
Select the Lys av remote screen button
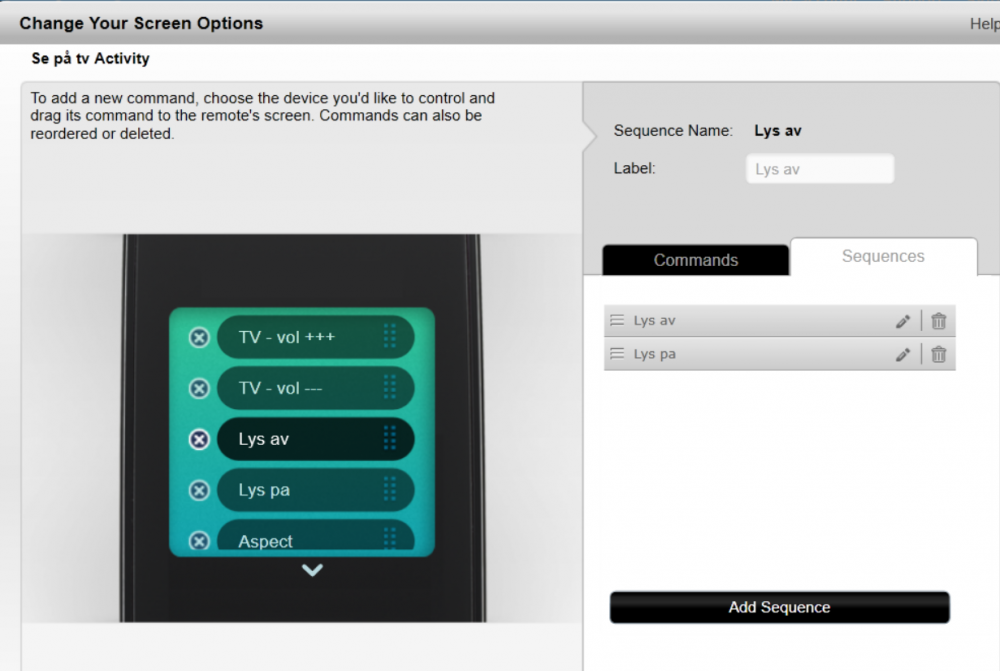[x=300, y=439]
